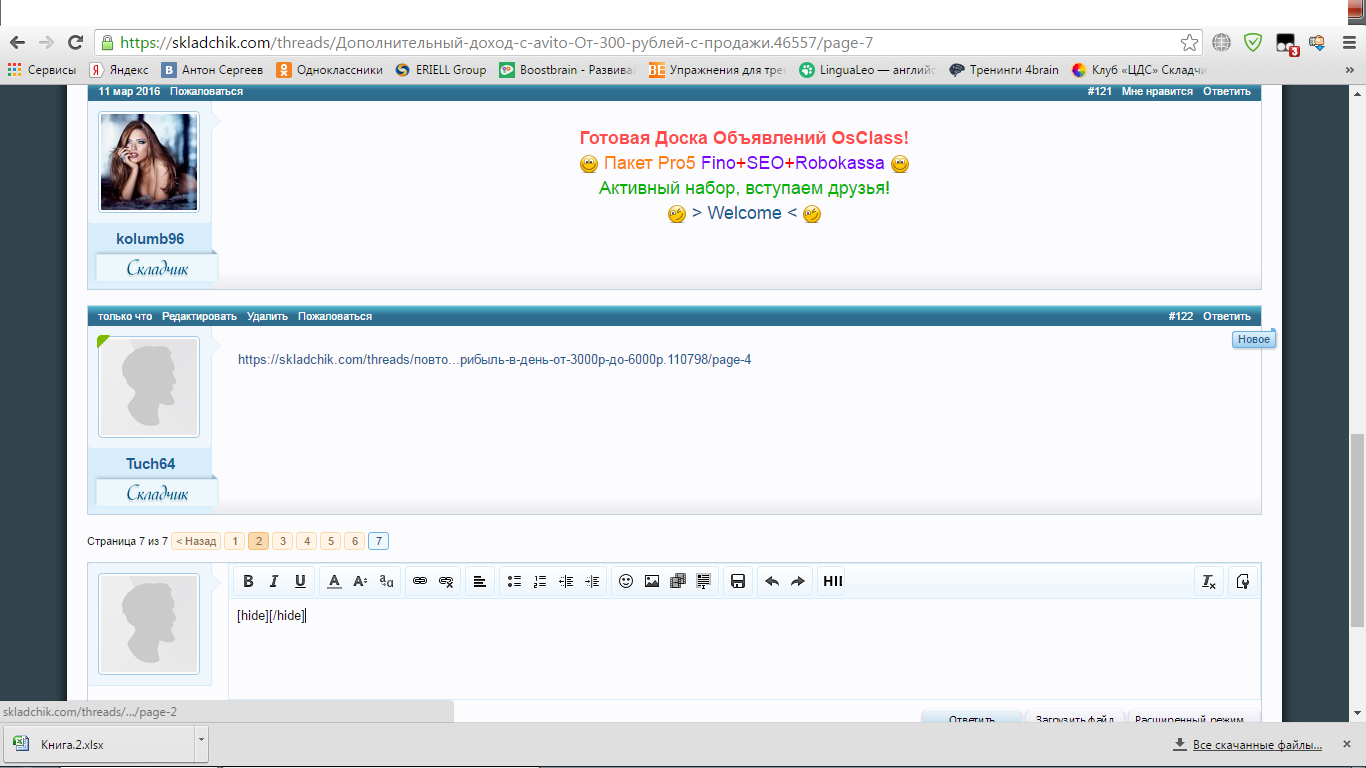The image size is (1366, 768).
Task: Open the Chrome hamburger menu
Action: [x=1347, y=43]
